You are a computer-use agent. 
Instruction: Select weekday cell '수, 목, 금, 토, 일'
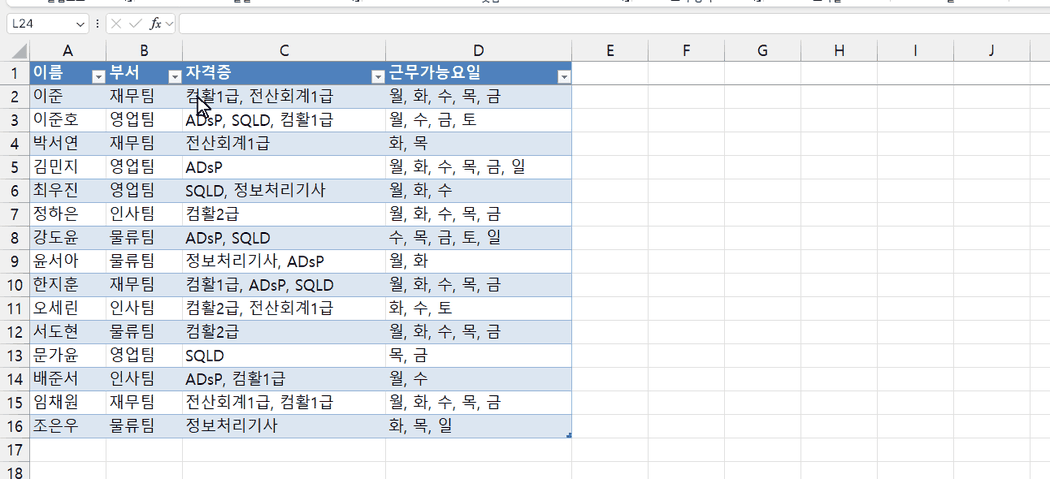[478, 237]
